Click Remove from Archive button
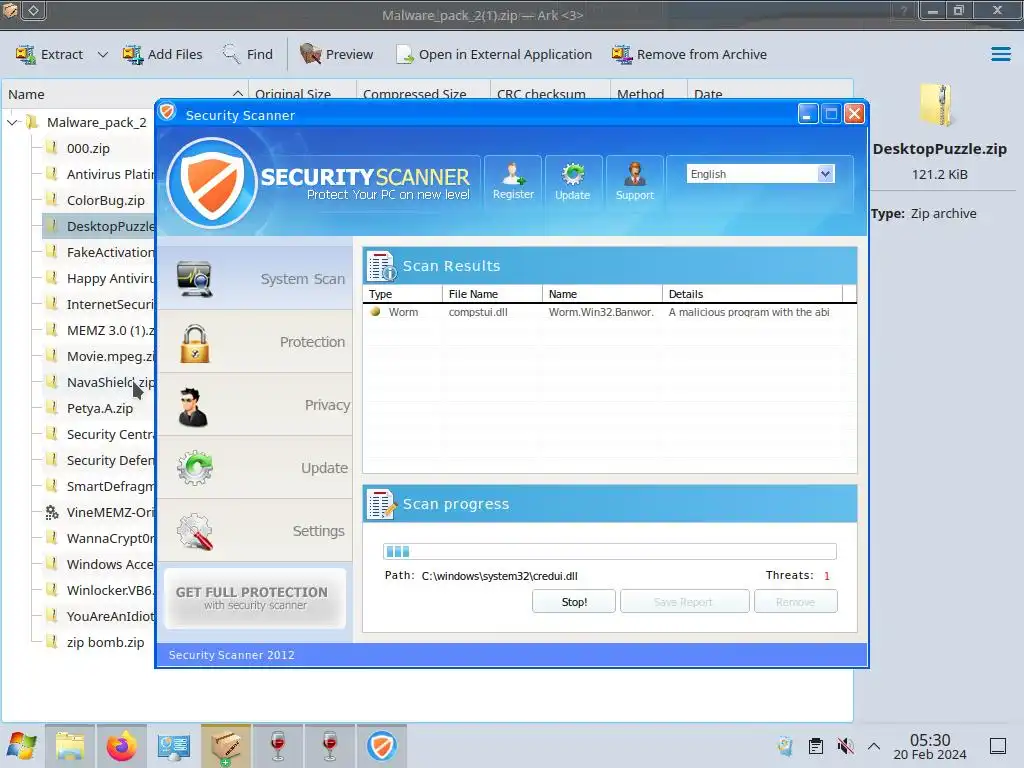This screenshot has height=768, width=1024. coord(689,54)
